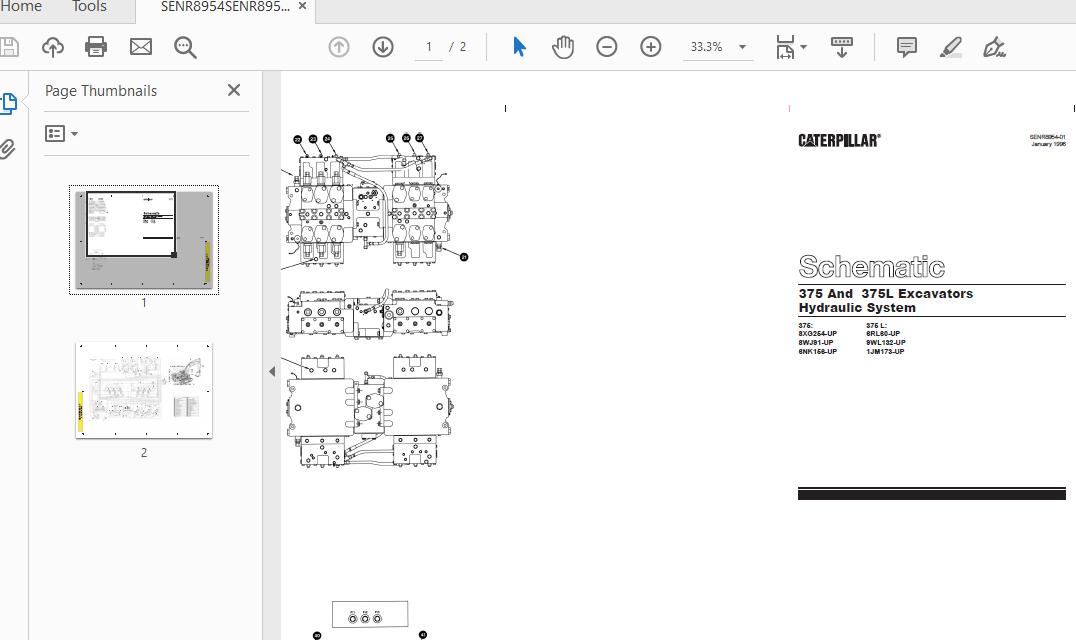Click the Schematic title text
Image resolution: width=1076 pixels, height=640 pixels.
click(x=872, y=267)
